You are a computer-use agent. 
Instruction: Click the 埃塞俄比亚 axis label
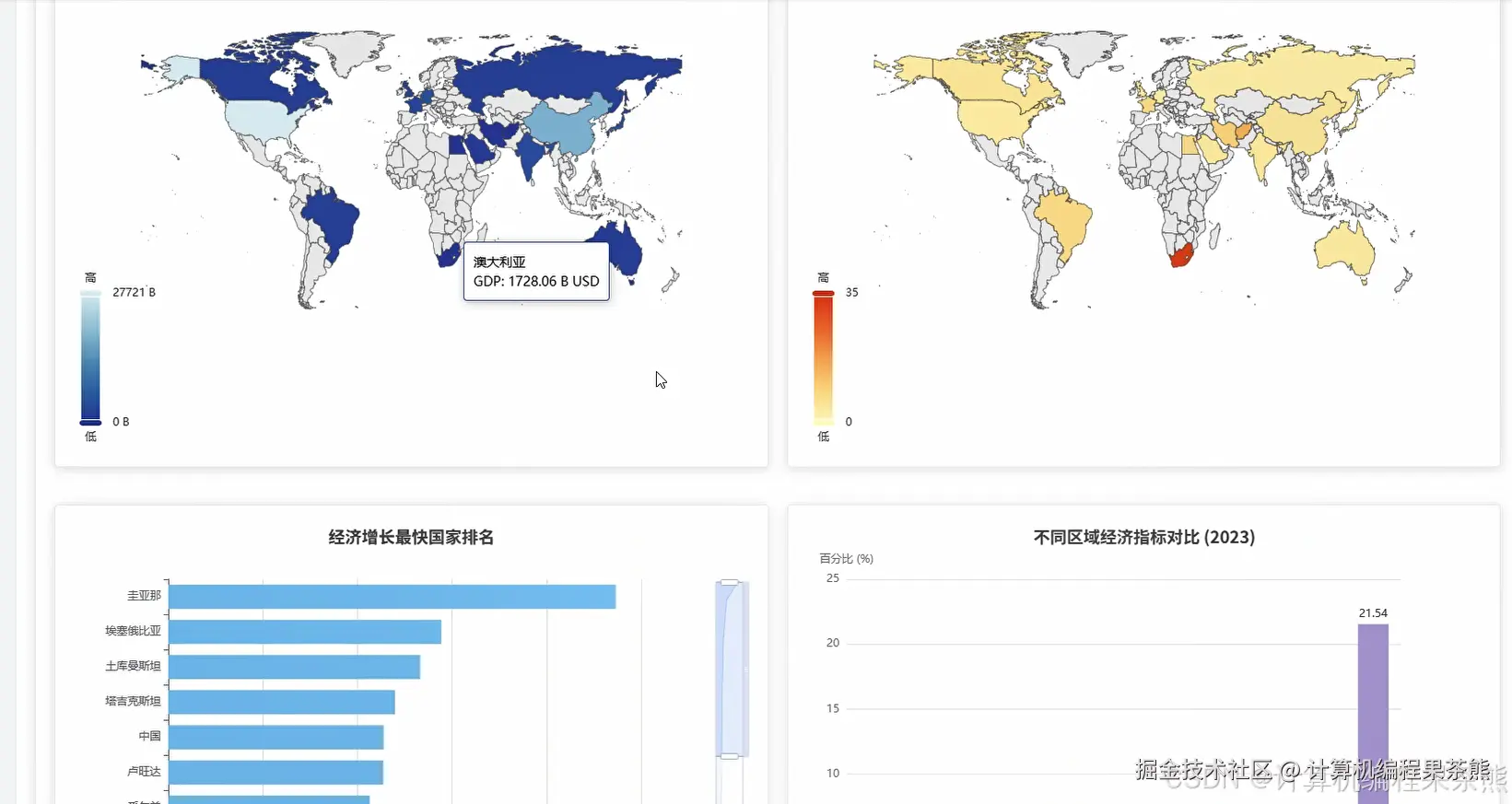(x=133, y=631)
